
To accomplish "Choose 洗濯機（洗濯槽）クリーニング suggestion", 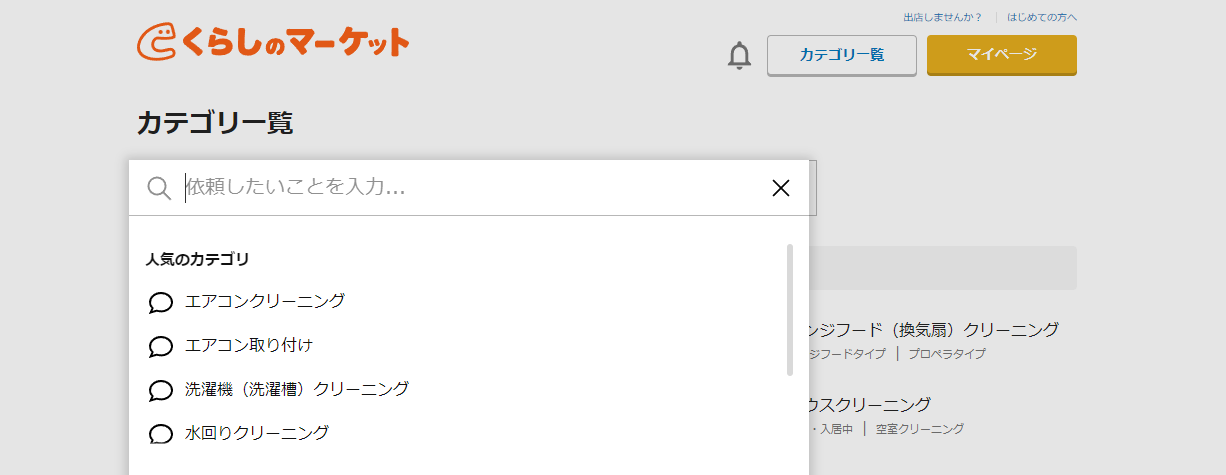I will point(297,389).
